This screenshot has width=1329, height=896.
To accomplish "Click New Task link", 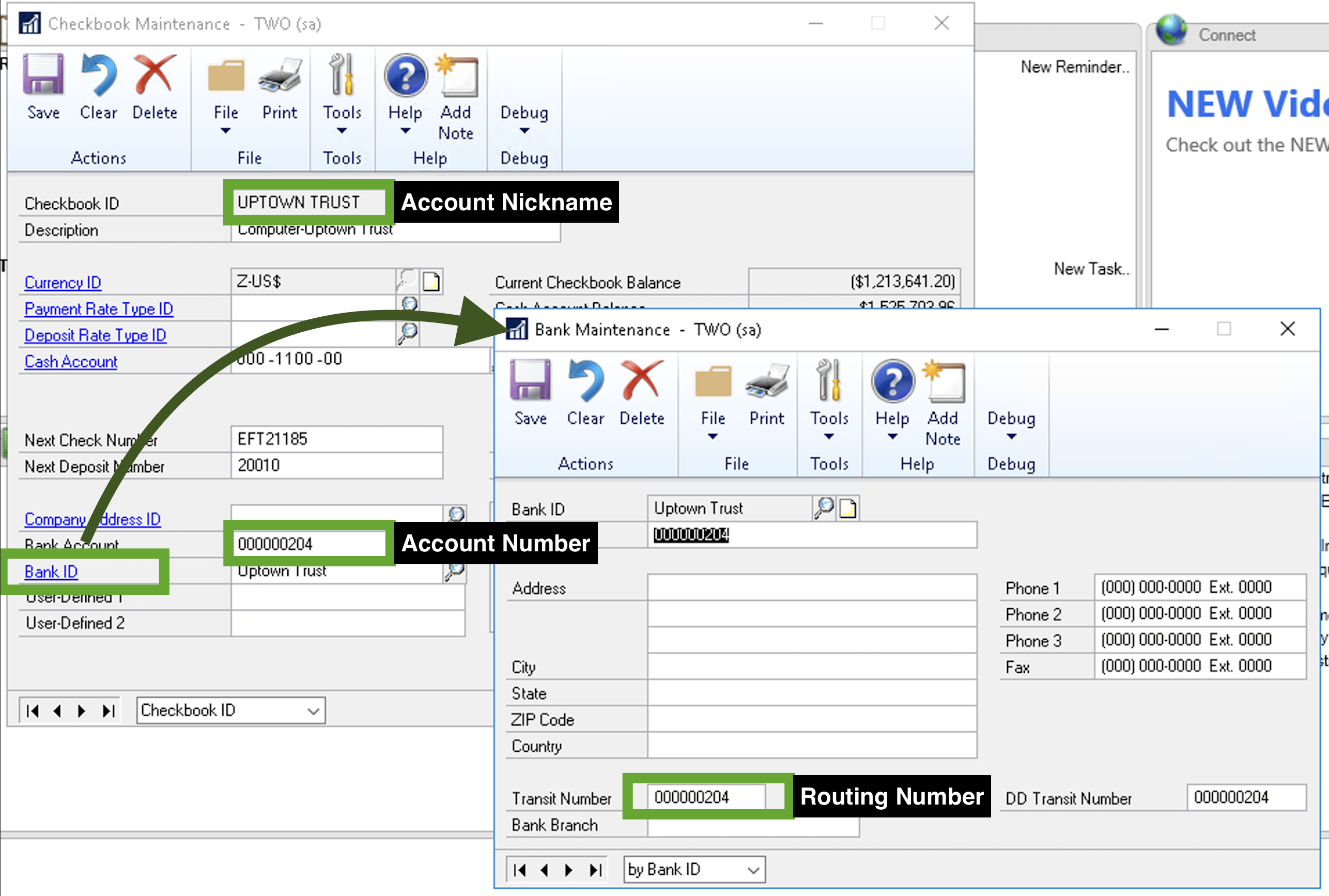I will [1091, 269].
